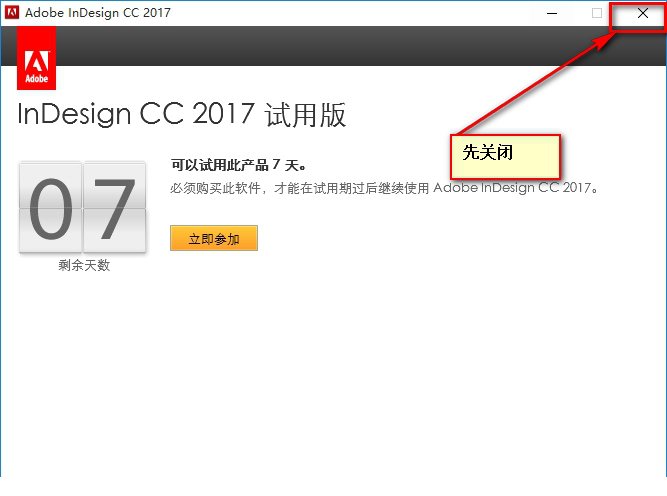Click the 07 days-remaining counter
Image resolution: width=667 pixels, height=496 pixels.
[83, 208]
